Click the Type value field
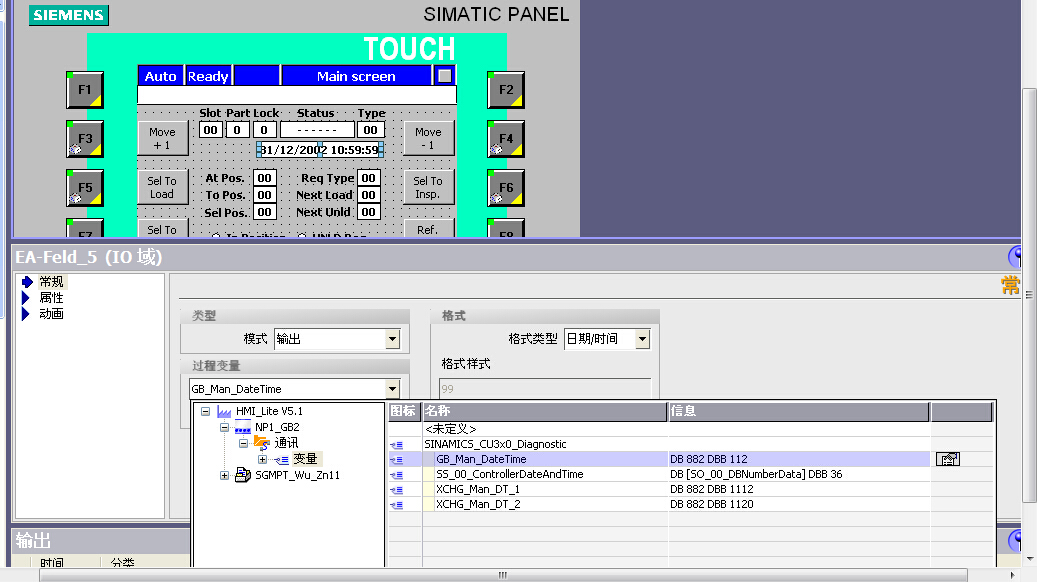The height and width of the screenshot is (582, 1037). (370, 130)
